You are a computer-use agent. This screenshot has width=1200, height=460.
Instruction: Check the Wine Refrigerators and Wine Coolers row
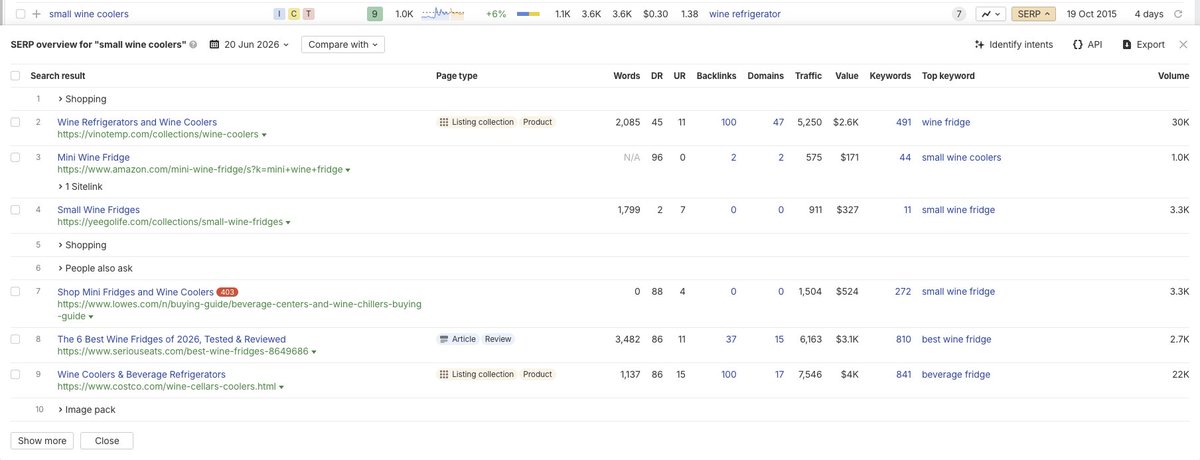point(15,122)
